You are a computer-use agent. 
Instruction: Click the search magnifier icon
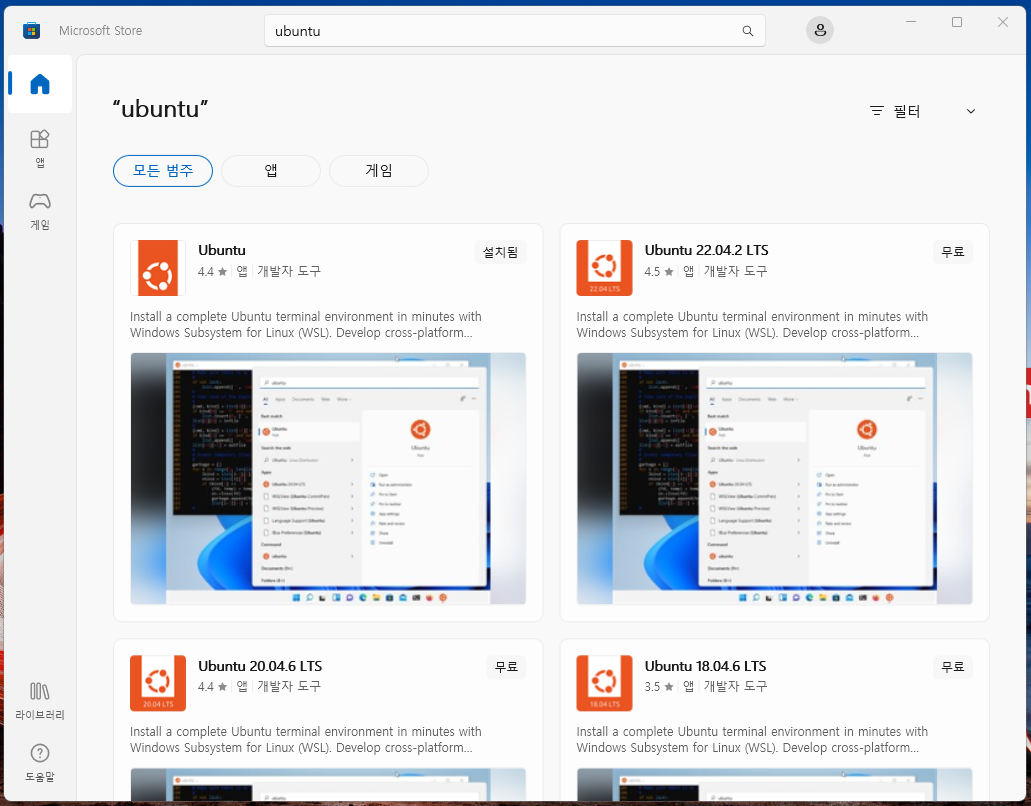pos(748,31)
